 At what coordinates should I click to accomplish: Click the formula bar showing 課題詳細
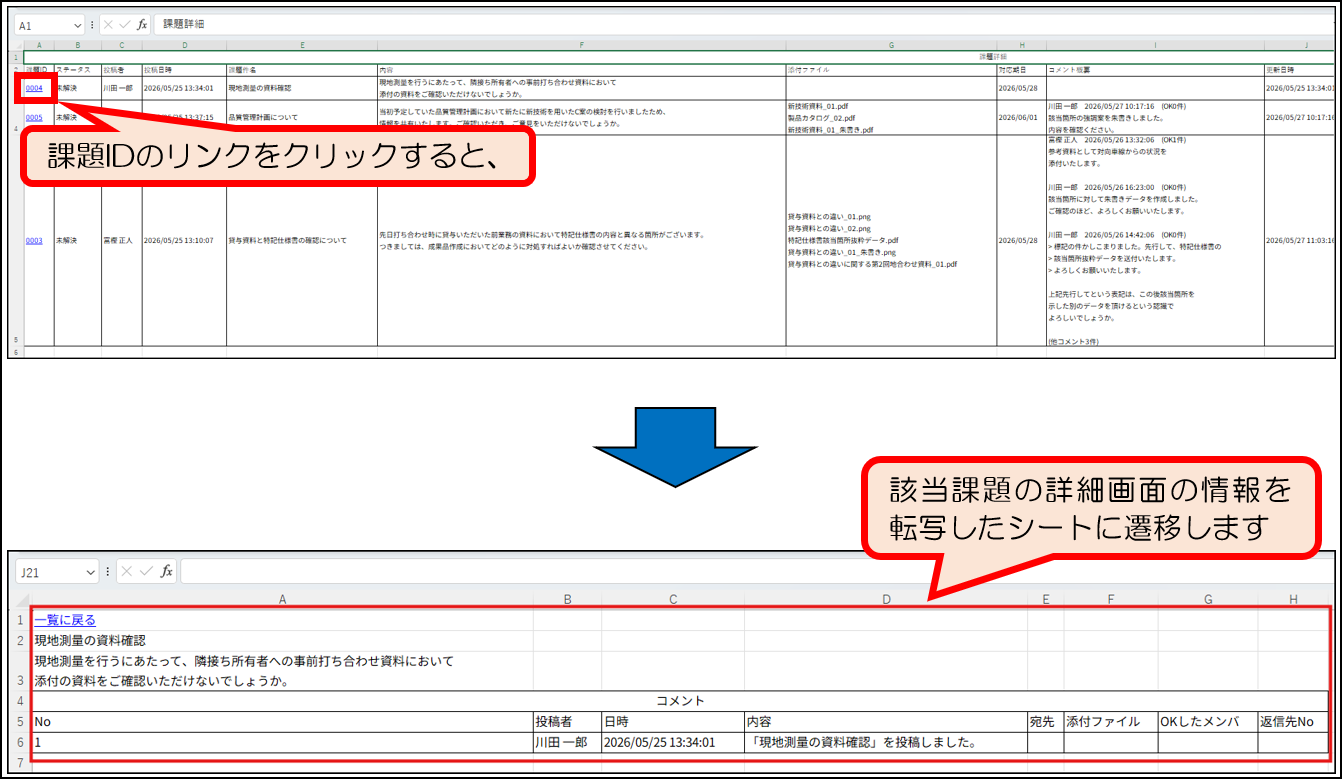744,24
